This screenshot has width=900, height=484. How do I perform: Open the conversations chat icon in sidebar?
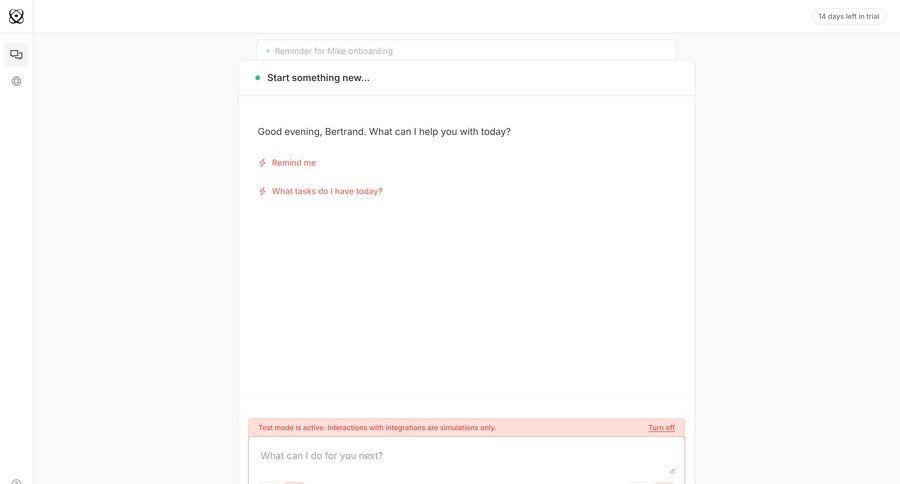click(x=16, y=55)
